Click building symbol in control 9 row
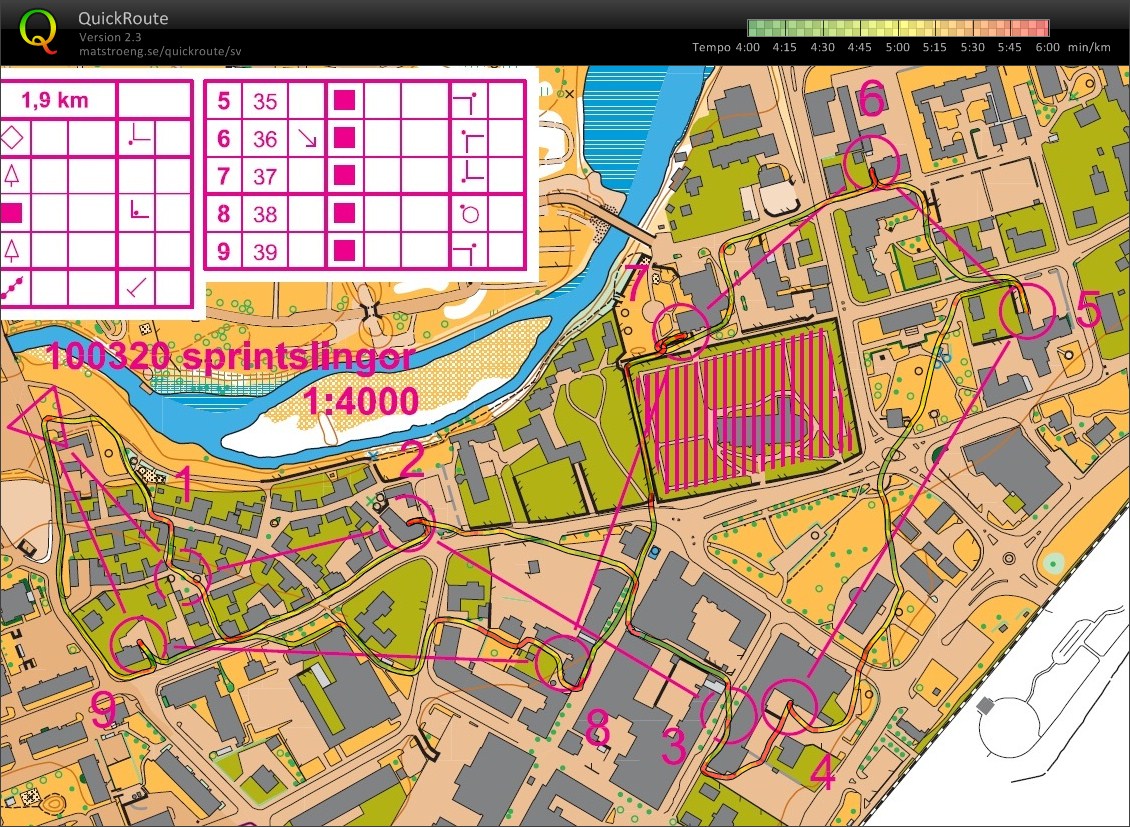The image size is (1130, 827). pyautogui.click(x=344, y=251)
